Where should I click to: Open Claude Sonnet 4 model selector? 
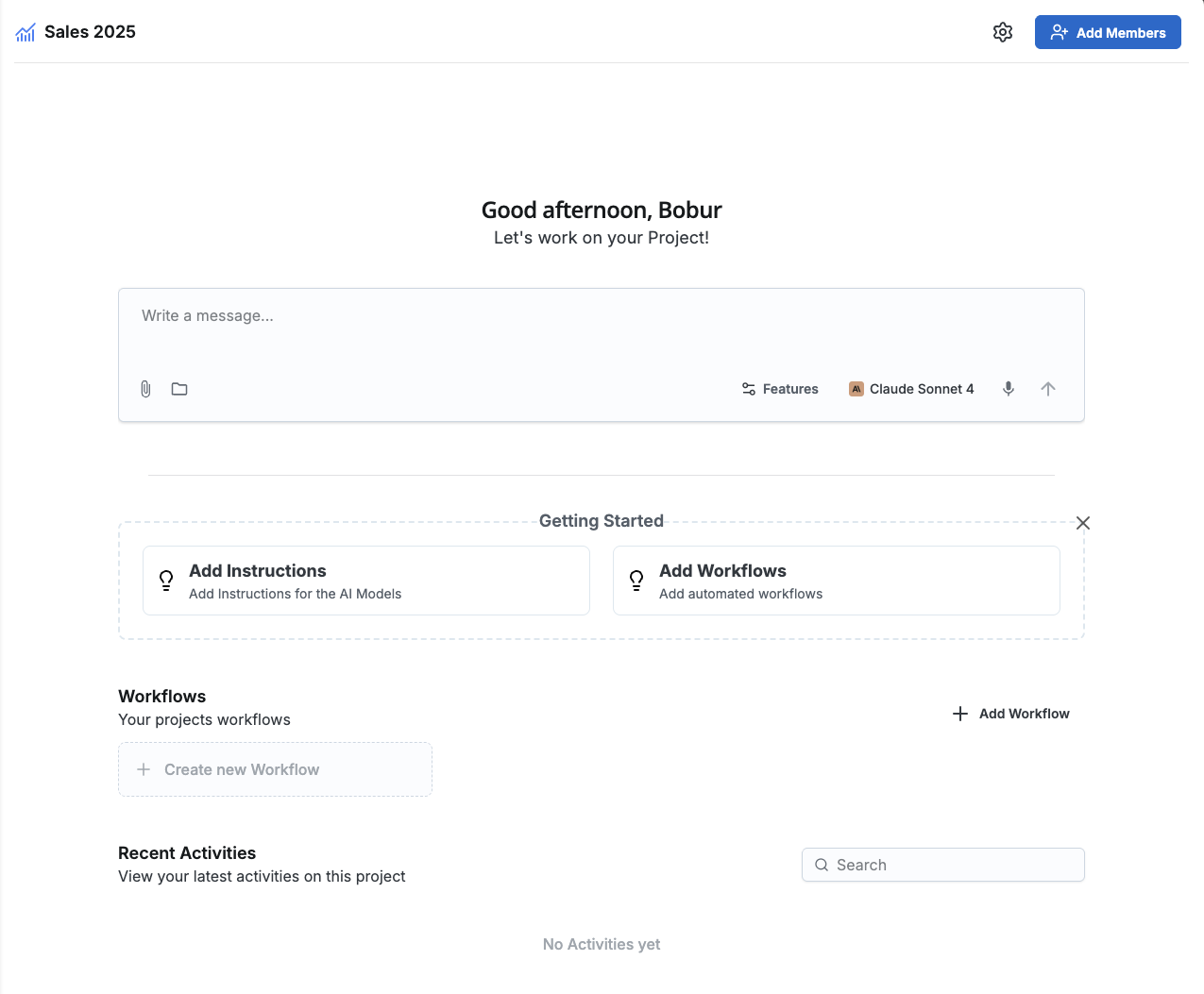click(x=911, y=389)
